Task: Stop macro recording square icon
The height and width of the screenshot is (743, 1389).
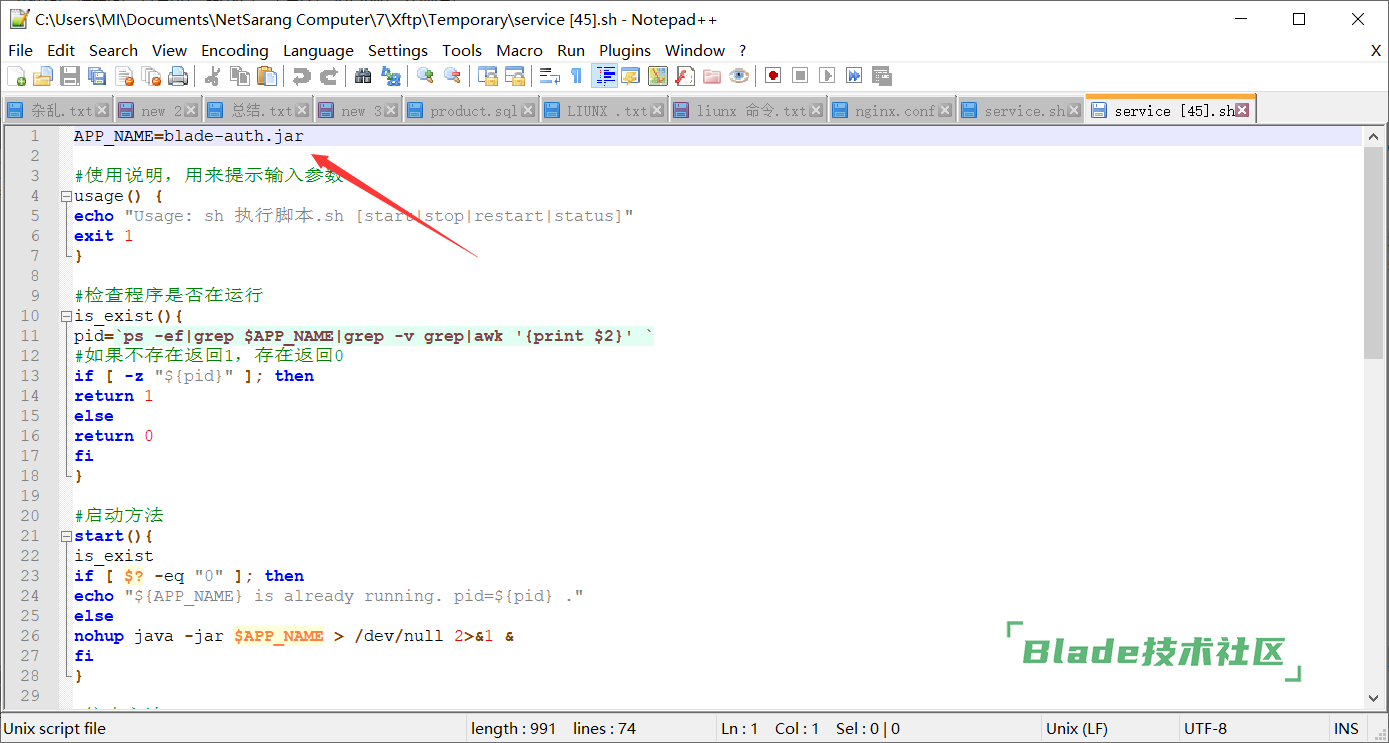Action: [x=800, y=76]
